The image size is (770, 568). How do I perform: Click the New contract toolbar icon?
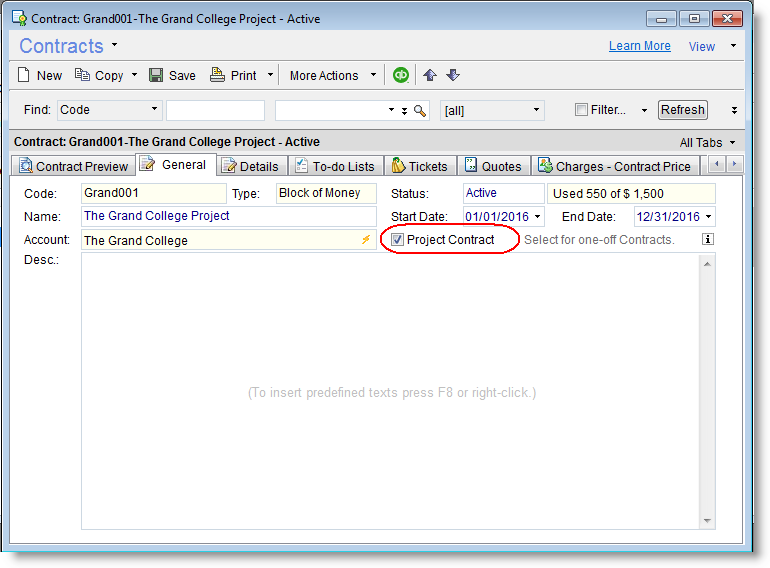[25, 75]
